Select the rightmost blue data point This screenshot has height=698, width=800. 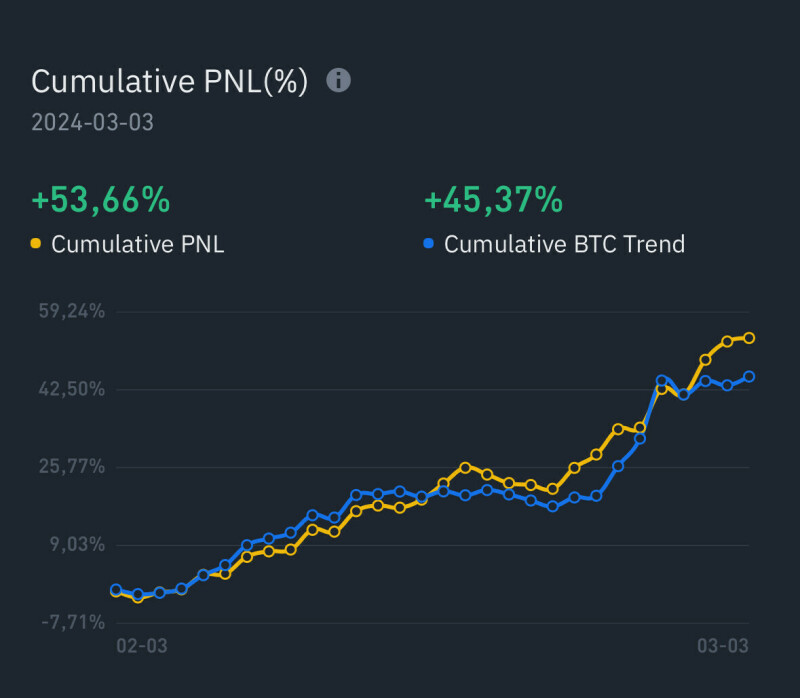pyautogui.click(x=749, y=377)
